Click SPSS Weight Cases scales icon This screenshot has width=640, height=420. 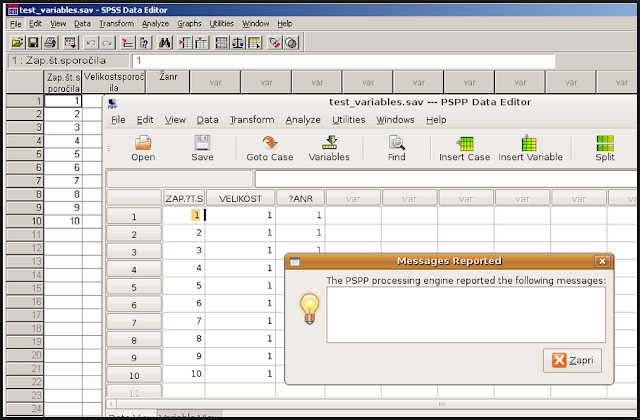(238, 42)
